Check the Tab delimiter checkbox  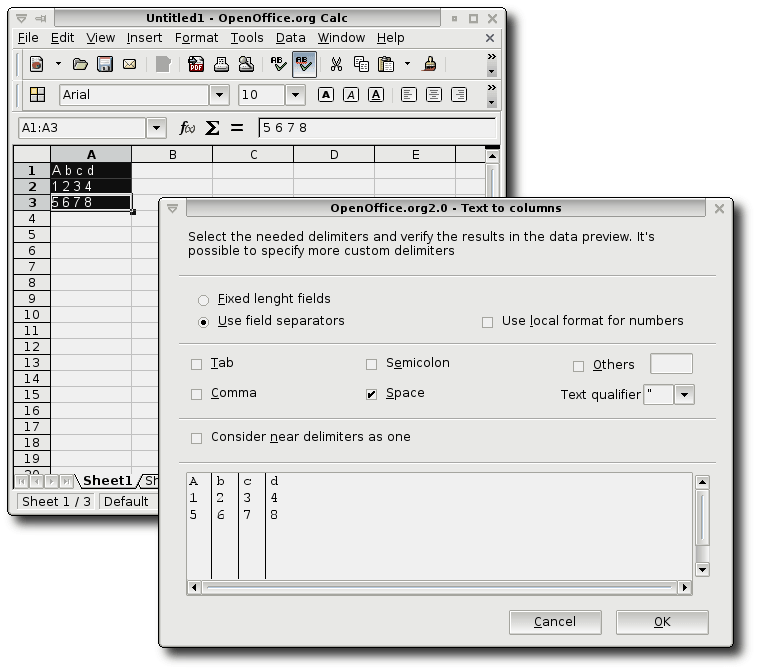pyautogui.click(x=196, y=364)
